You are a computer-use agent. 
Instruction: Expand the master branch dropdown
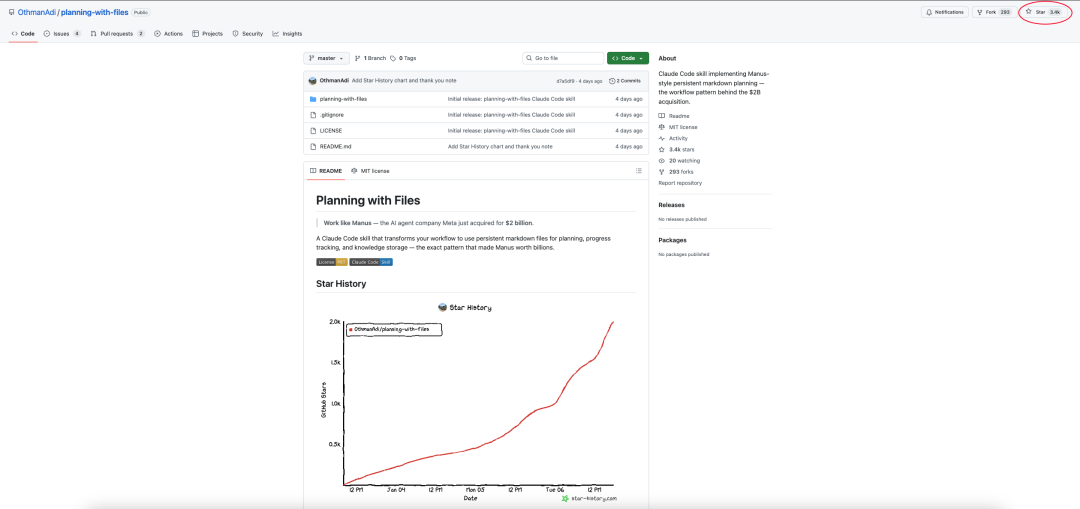tap(326, 59)
